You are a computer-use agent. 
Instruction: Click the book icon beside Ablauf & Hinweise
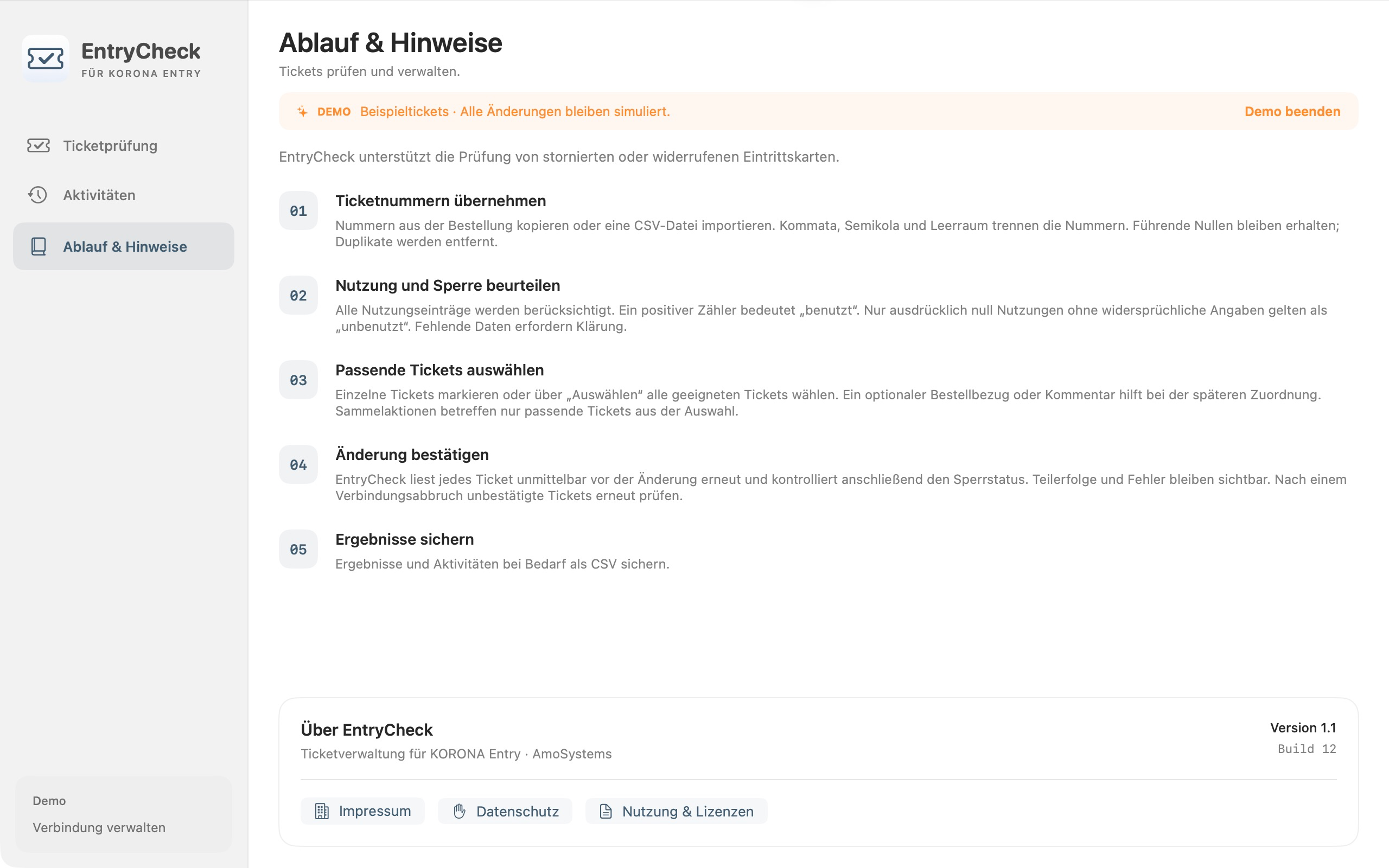click(x=39, y=246)
